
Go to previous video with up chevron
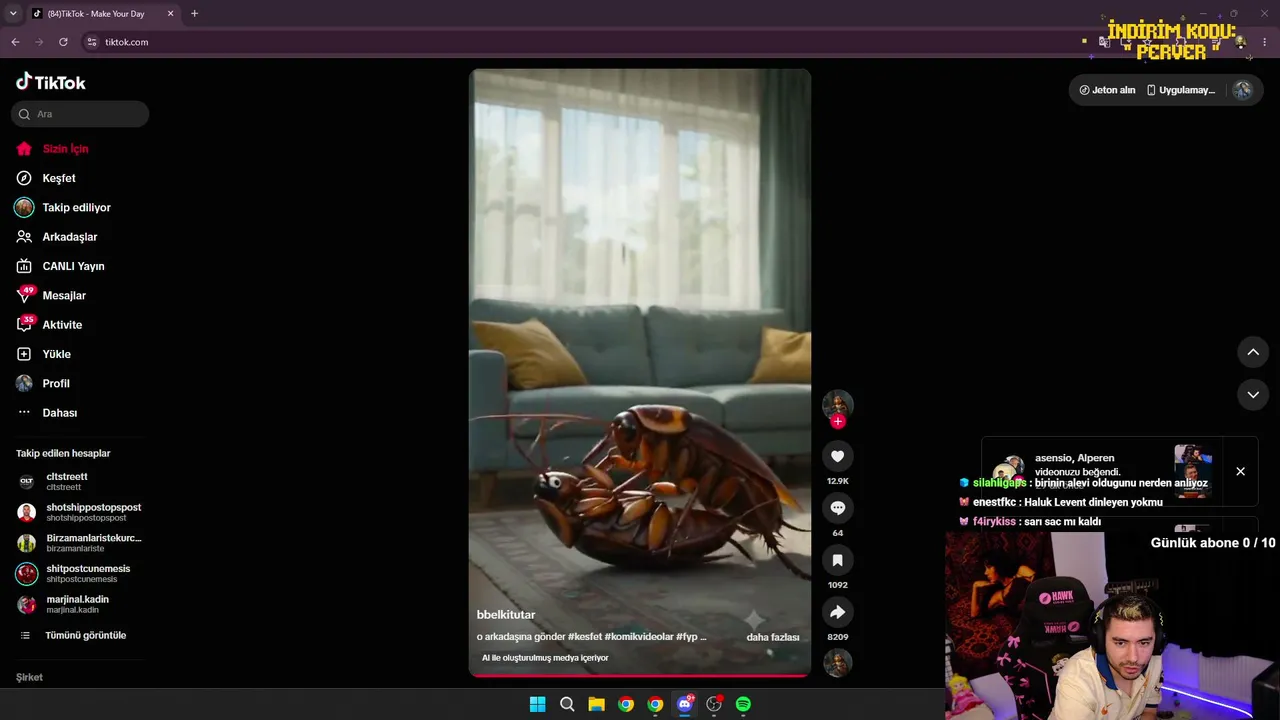pyautogui.click(x=1253, y=352)
